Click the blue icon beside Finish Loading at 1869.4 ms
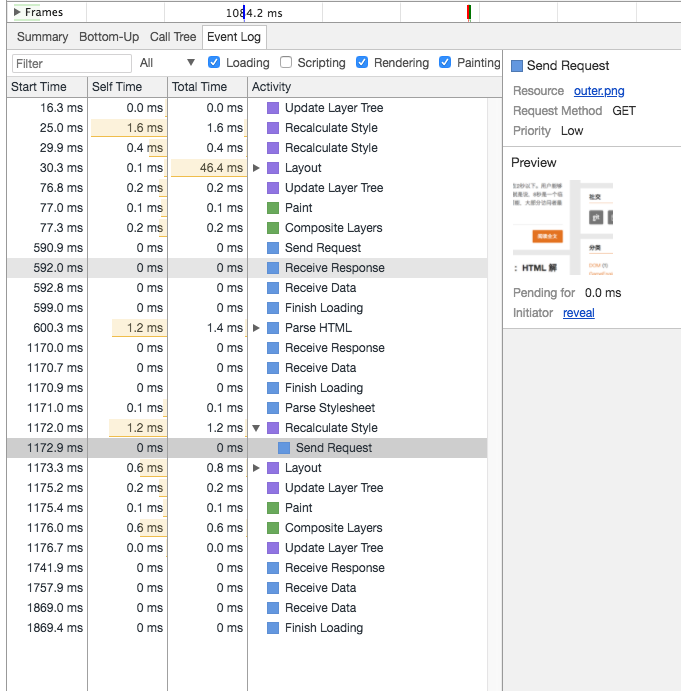This screenshot has height=691, width=681. pyautogui.click(x=273, y=628)
